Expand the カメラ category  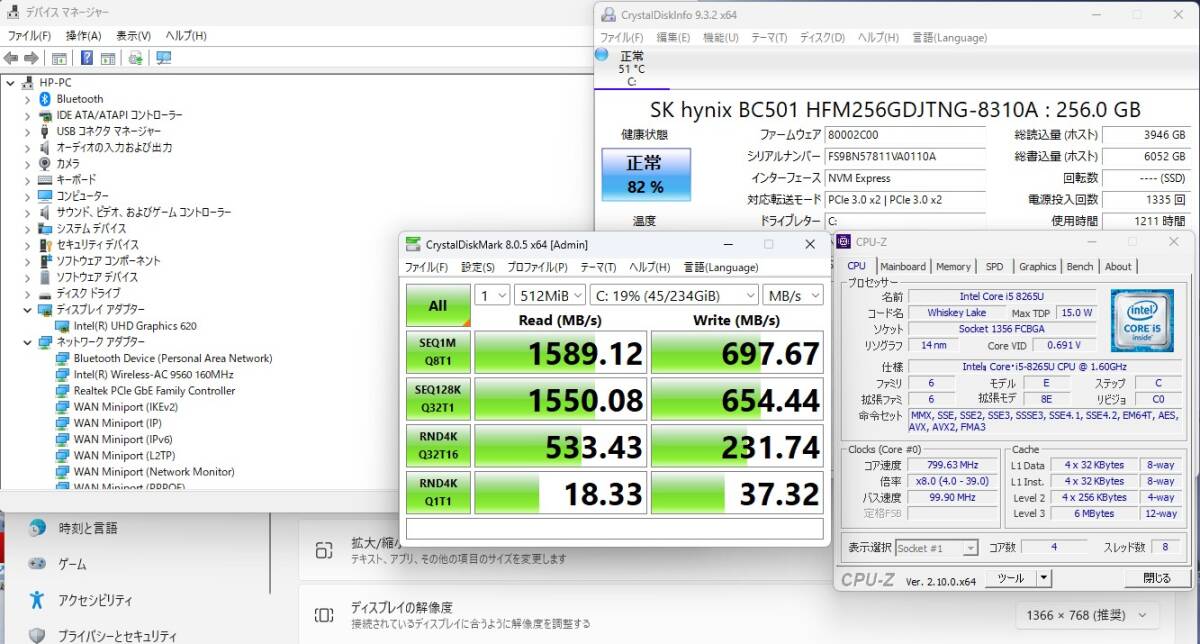(x=27, y=163)
